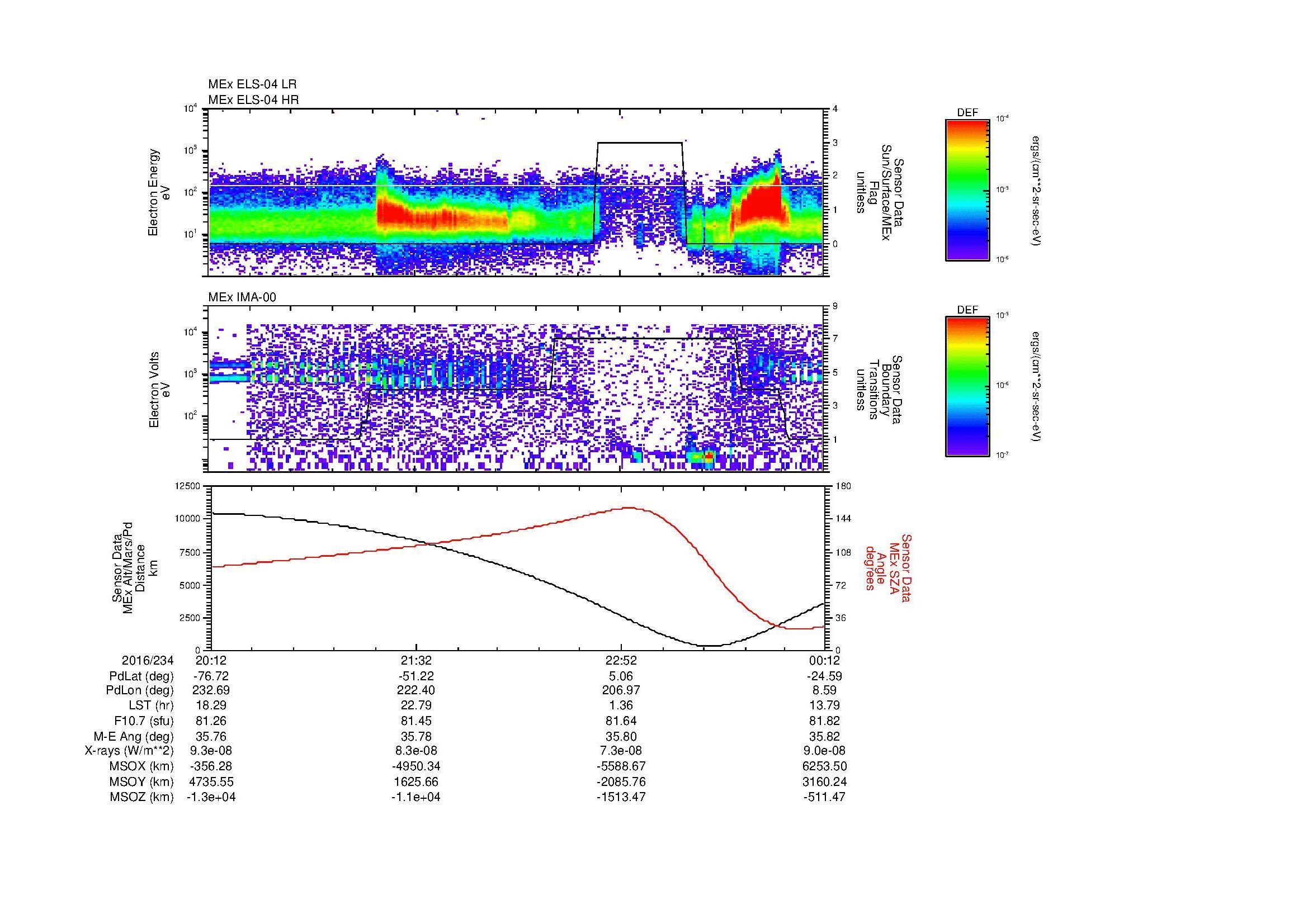The width and height of the screenshot is (1308, 924).
Task: Click the 'Electron Energy eV' axis label
Action: click(x=159, y=192)
